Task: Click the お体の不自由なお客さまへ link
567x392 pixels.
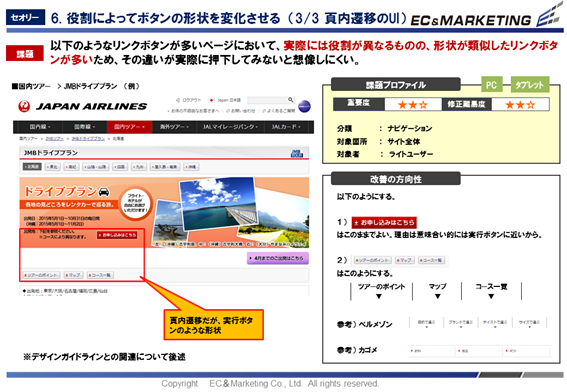Action: [x=195, y=111]
